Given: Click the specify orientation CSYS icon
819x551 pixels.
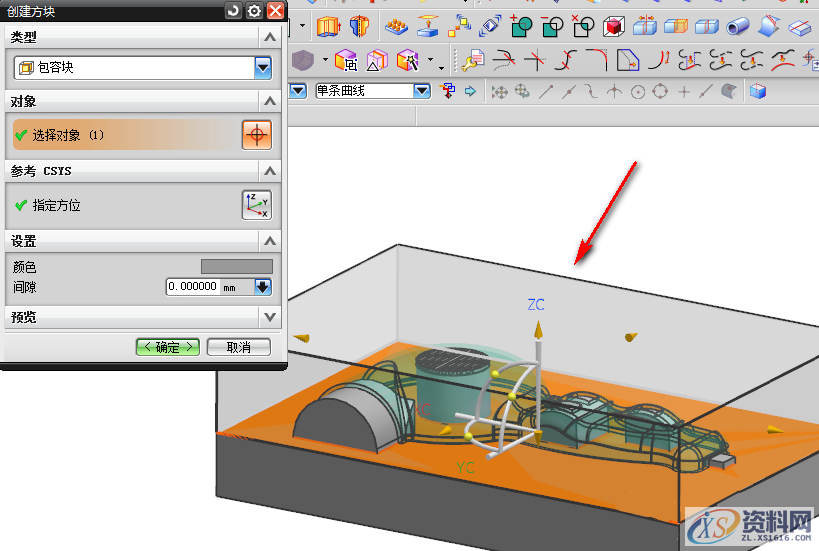Looking at the screenshot, I should [256, 205].
